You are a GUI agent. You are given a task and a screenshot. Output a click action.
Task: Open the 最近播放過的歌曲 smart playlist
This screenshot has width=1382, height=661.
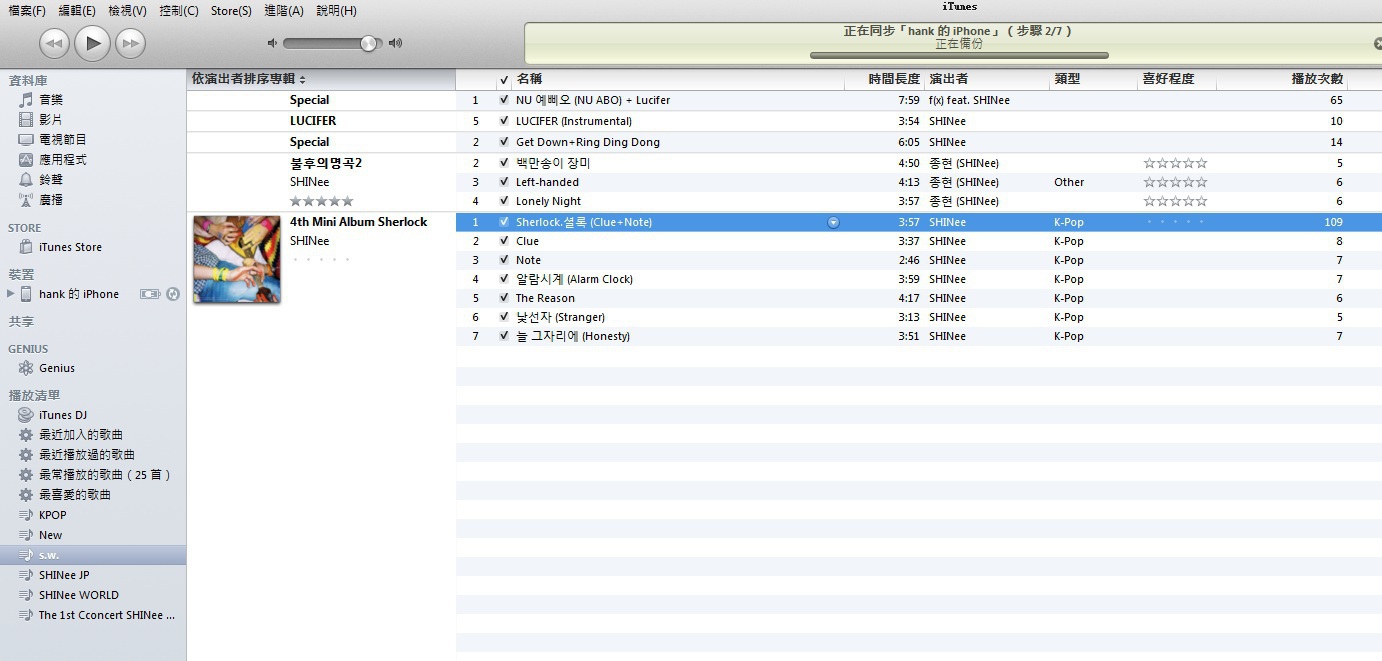[x=86, y=455]
